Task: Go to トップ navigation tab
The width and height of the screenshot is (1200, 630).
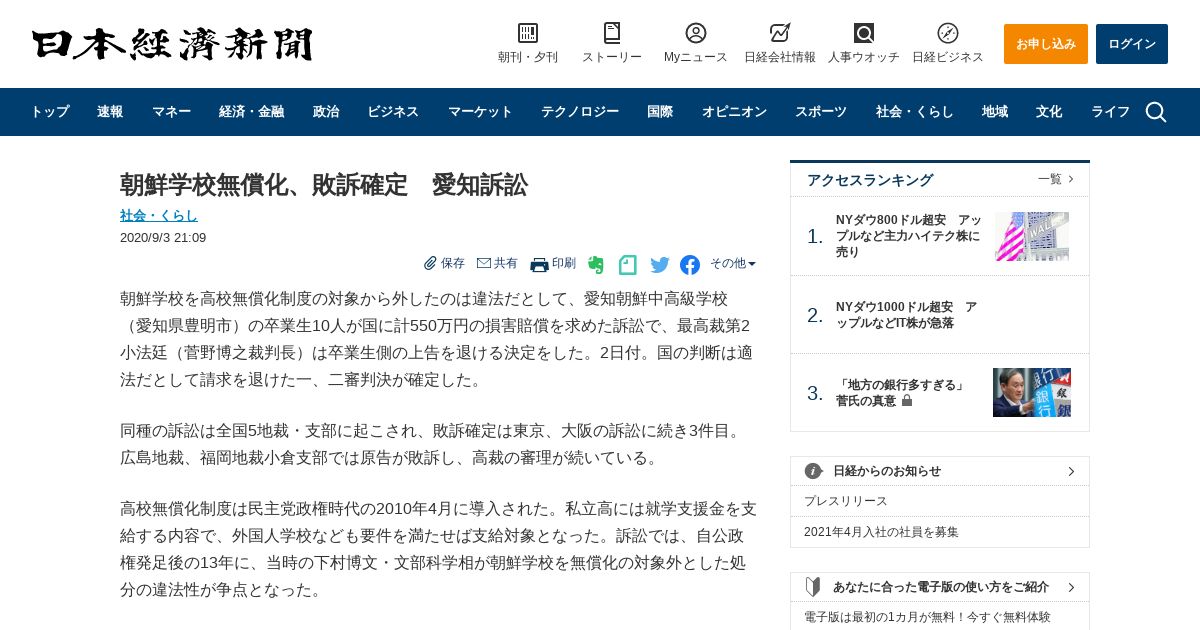Action: click(x=50, y=112)
